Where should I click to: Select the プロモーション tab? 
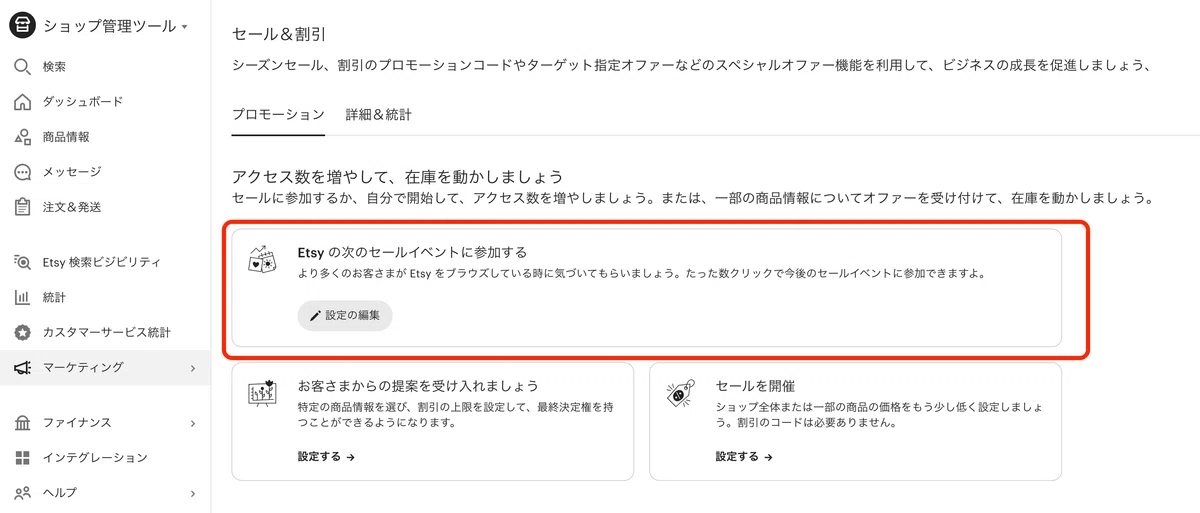[279, 115]
